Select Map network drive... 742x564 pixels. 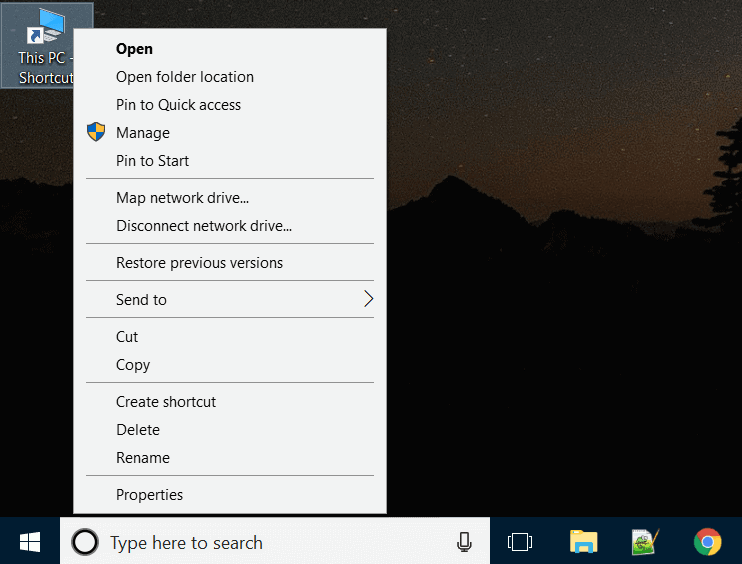(x=230, y=197)
